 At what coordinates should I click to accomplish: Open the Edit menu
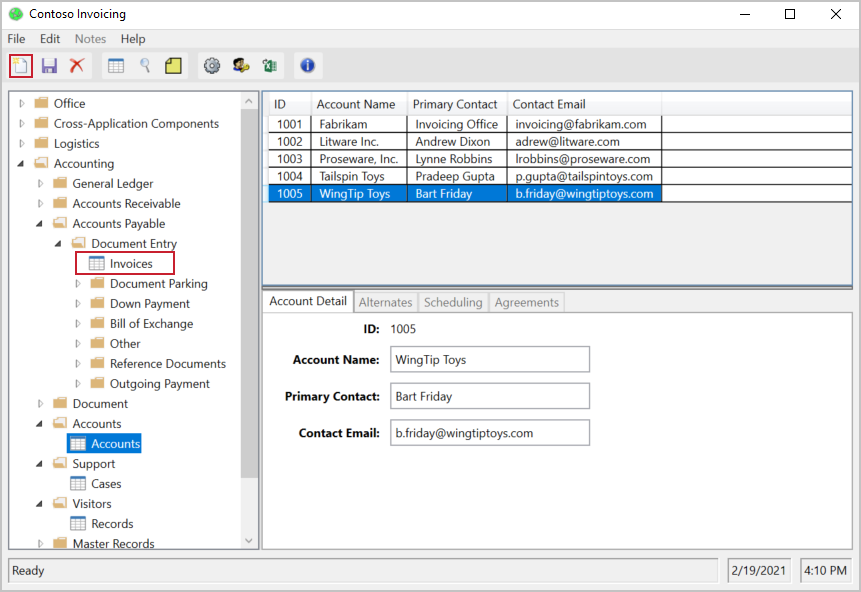(x=50, y=39)
